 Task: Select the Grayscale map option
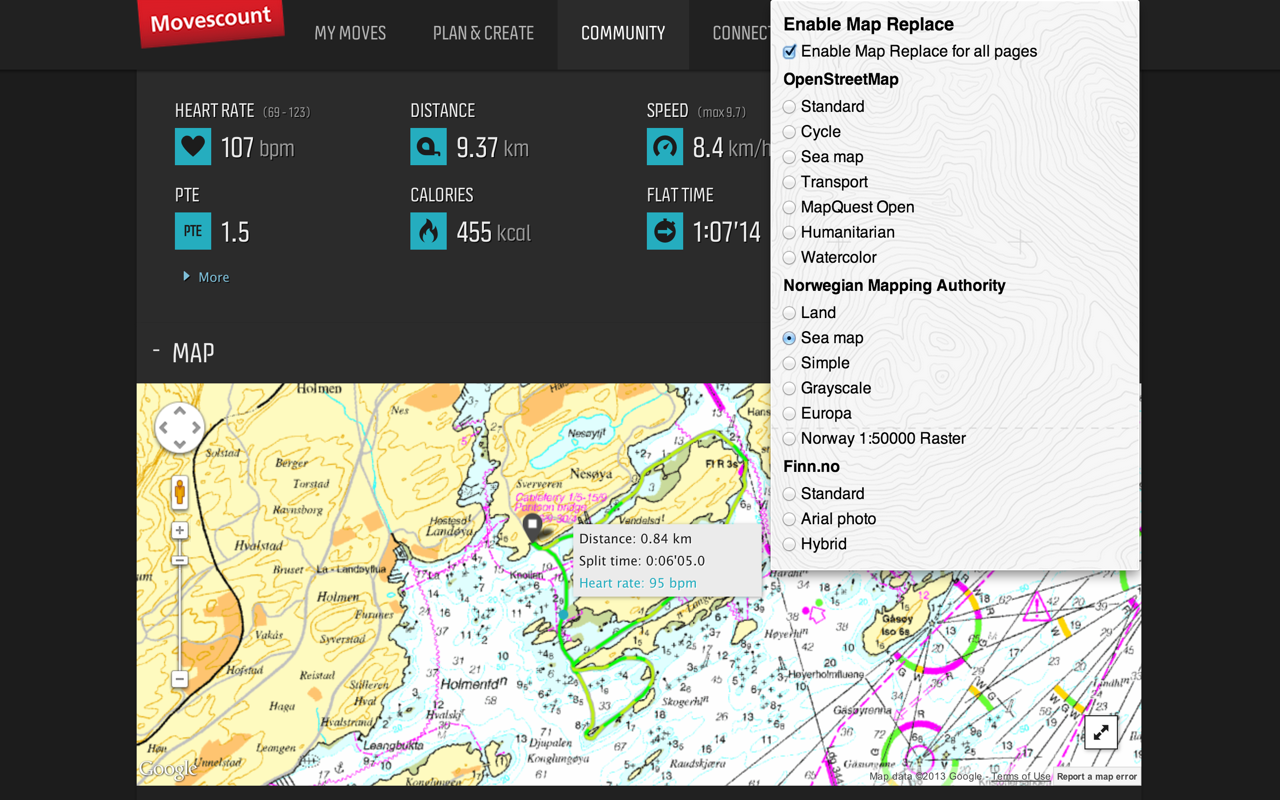pos(790,388)
